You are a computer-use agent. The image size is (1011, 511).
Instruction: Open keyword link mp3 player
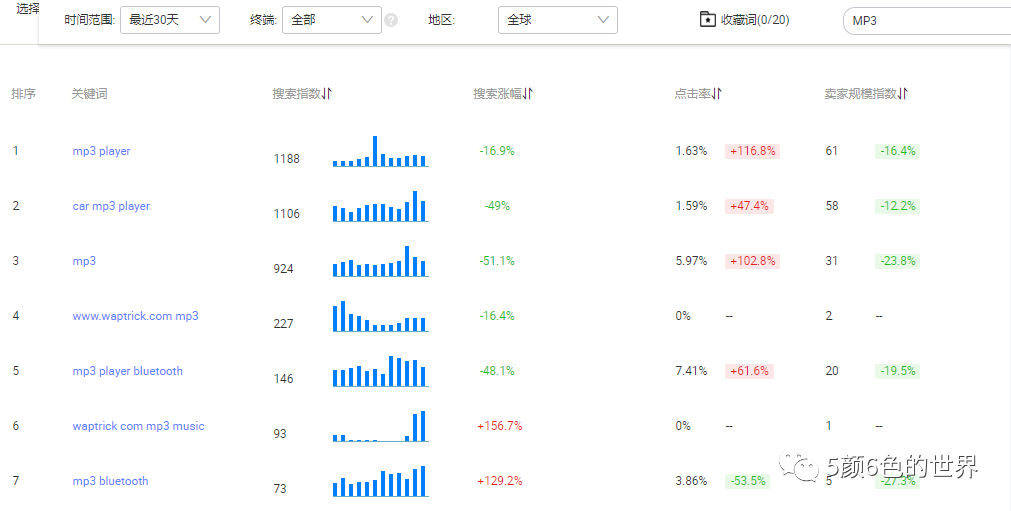coord(101,151)
